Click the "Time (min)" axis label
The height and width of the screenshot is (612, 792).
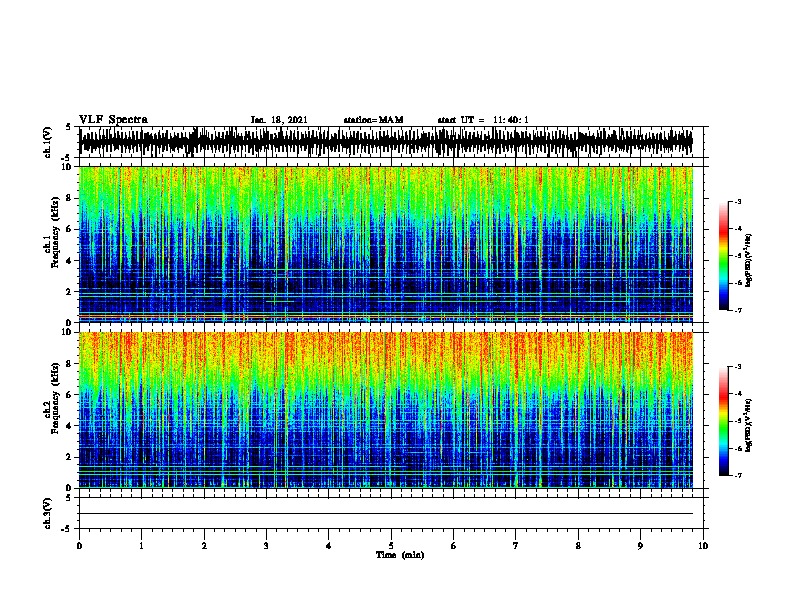[x=400, y=555]
